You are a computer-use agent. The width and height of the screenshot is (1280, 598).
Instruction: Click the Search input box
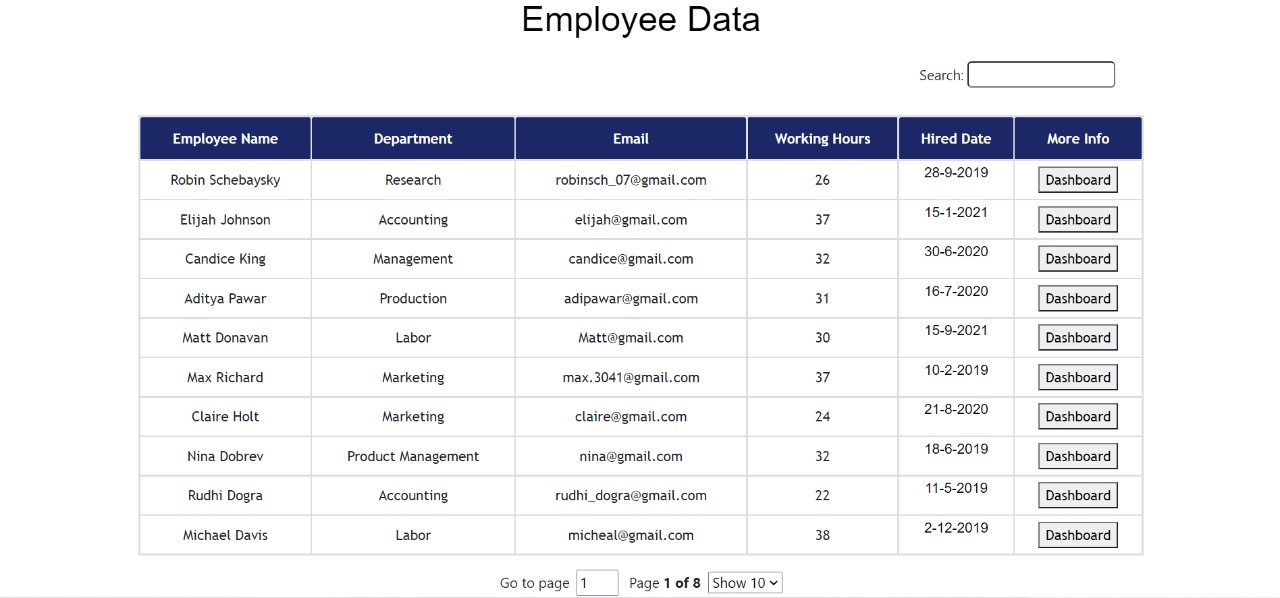click(x=1040, y=74)
